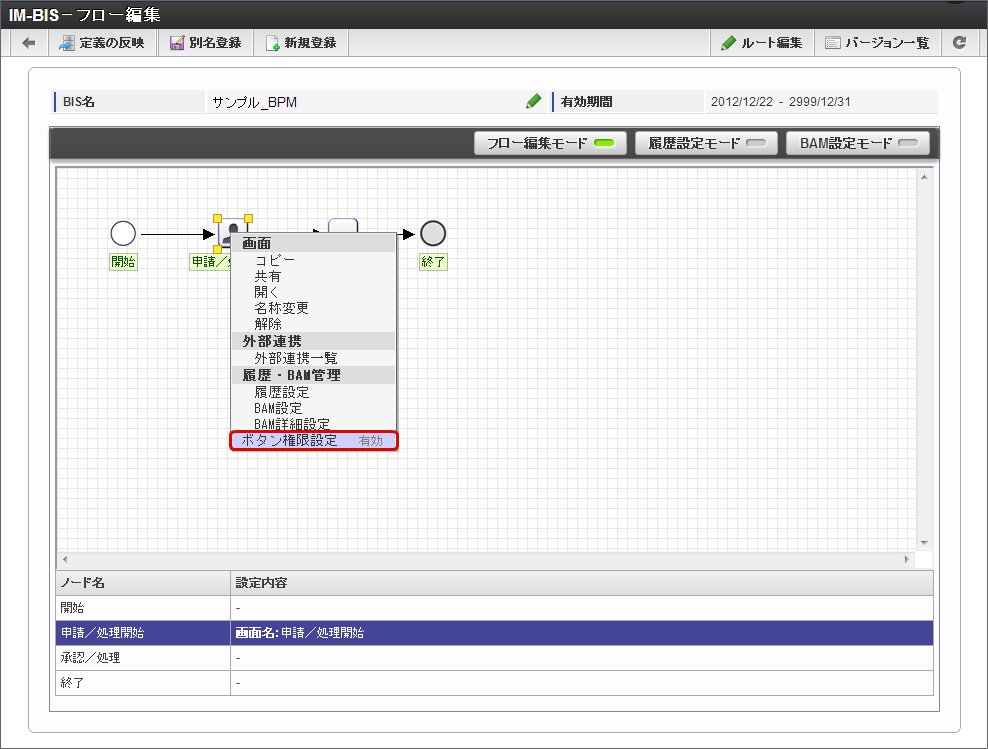This screenshot has width=988, height=749.
Task: Click canvas scroll up arrow
Action: pyautogui.click(x=924, y=177)
